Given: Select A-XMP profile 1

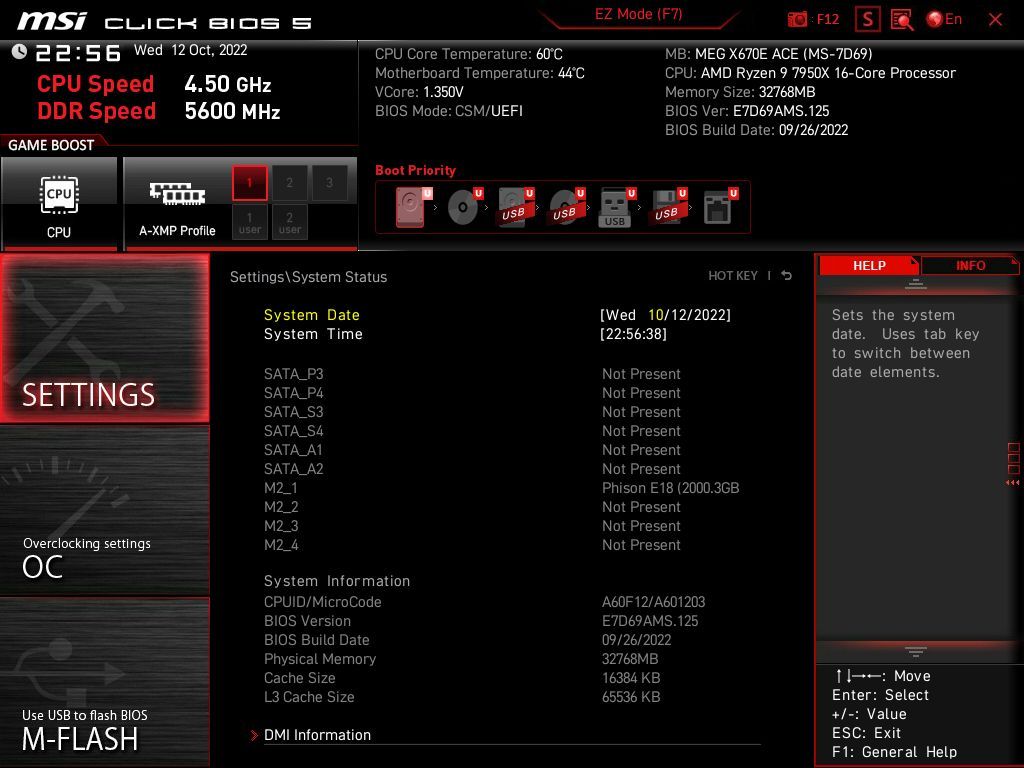Looking at the screenshot, I should pyautogui.click(x=249, y=183).
